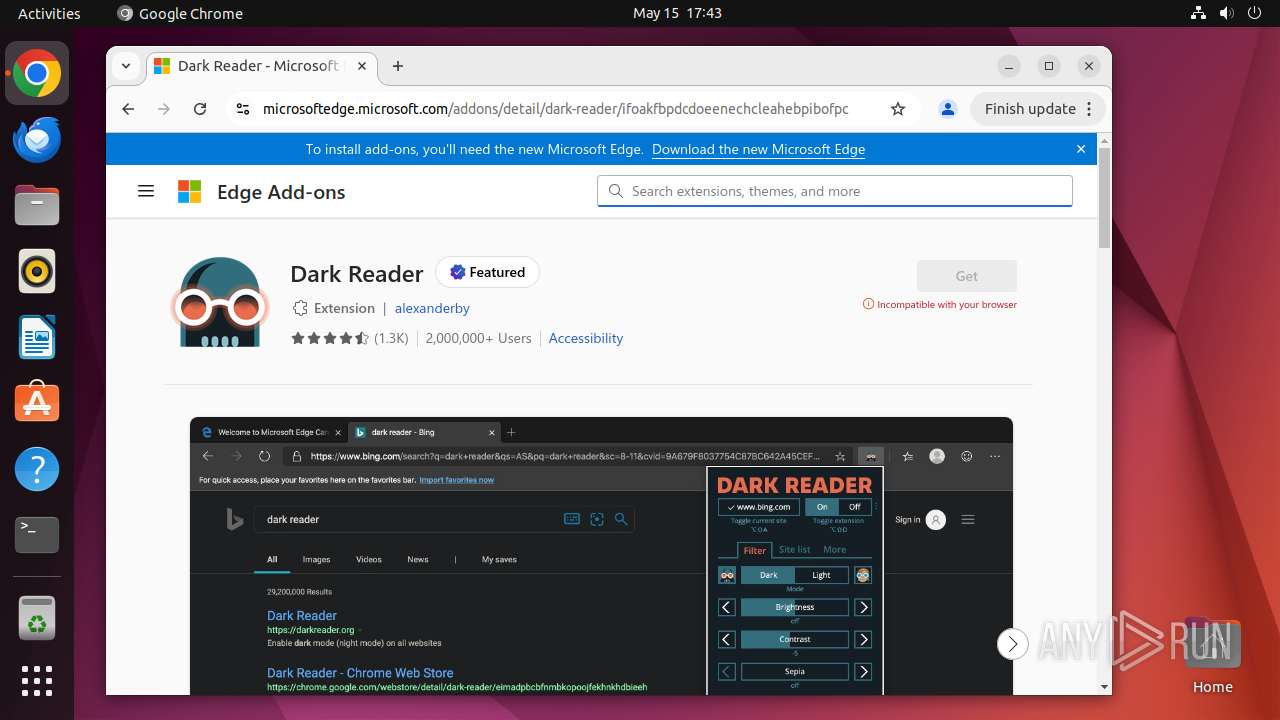This screenshot has height=720, width=1280.
Task: Open the Dark Reader screenshot preview
Action: pyautogui.click(x=601, y=556)
